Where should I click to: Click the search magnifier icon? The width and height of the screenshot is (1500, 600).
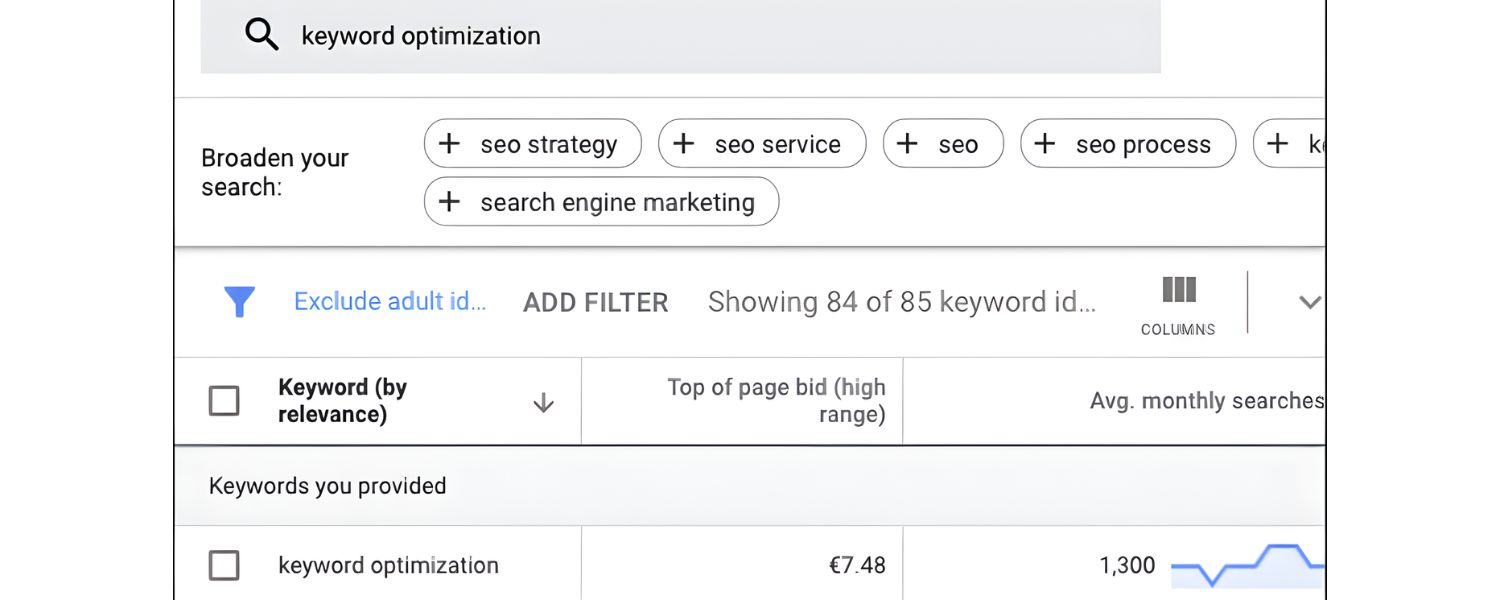(262, 34)
